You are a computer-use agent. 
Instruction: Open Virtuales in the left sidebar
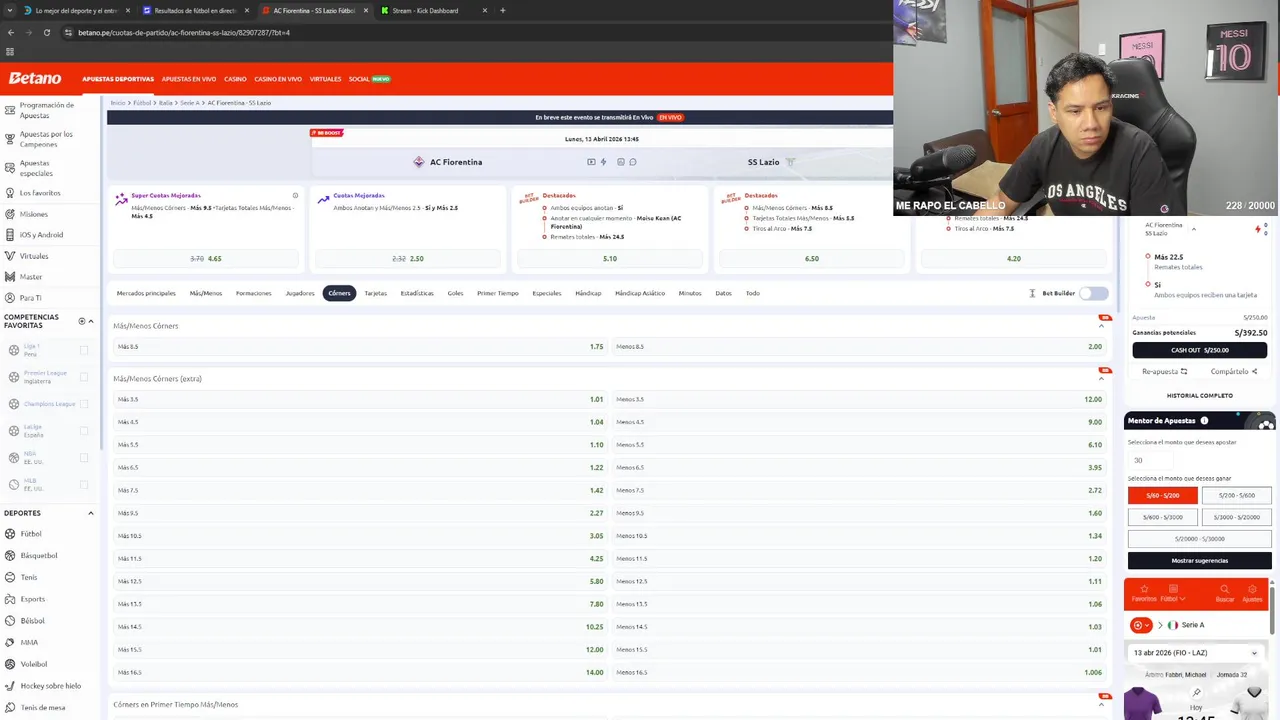click(33, 256)
